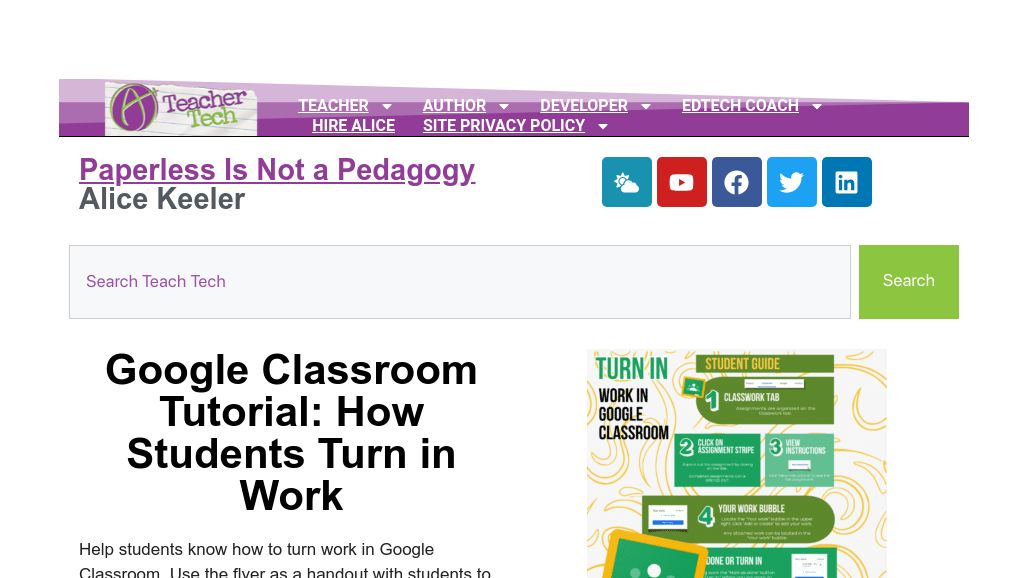Expand the EdTech Coach menu arrow
Image resolution: width=1028 pixels, height=578 pixels.
(817, 106)
